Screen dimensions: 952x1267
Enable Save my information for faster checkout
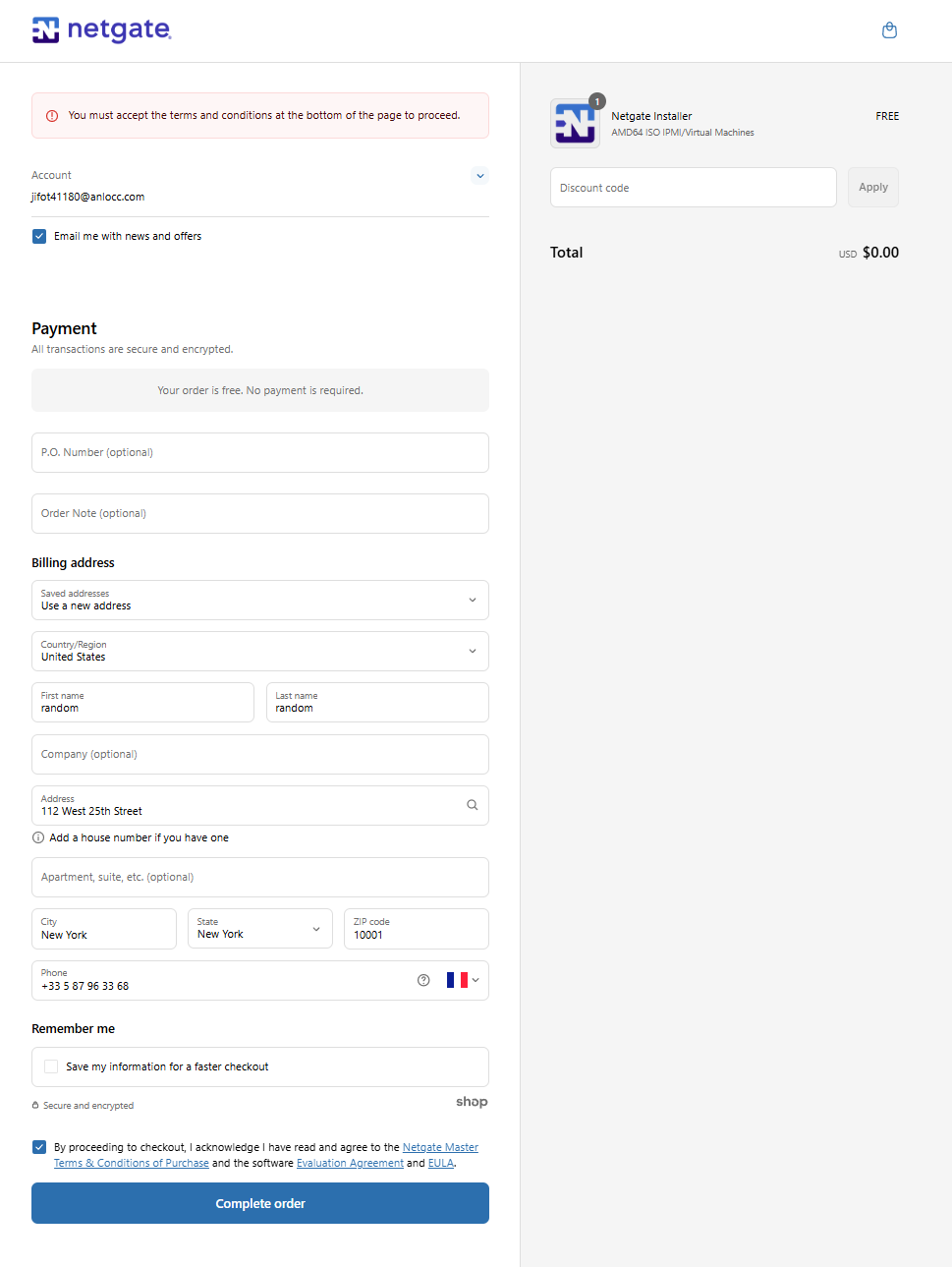51,1066
